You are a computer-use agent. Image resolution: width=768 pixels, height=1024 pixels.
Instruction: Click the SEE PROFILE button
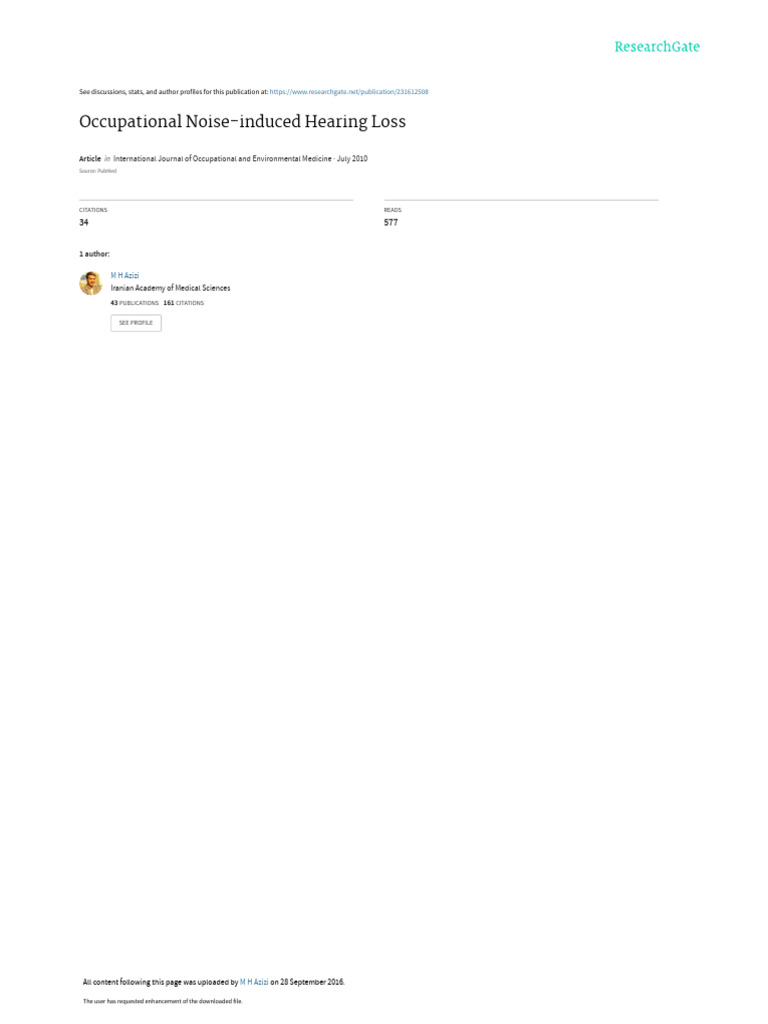(x=136, y=323)
